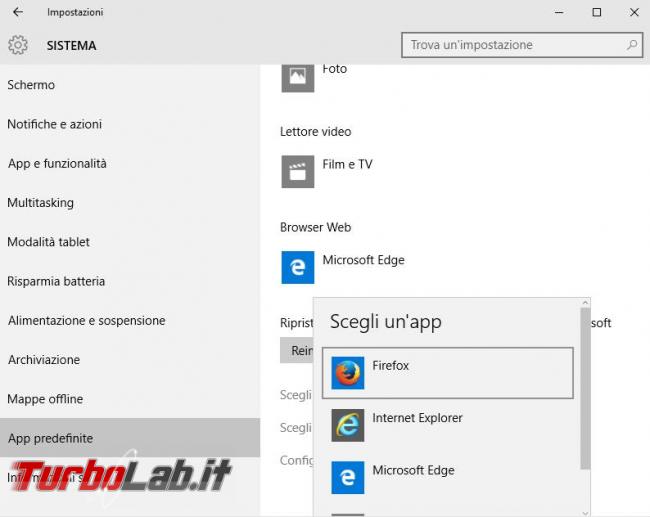The height and width of the screenshot is (517, 650).
Task: Open Modalità tablet
Action: (130, 242)
